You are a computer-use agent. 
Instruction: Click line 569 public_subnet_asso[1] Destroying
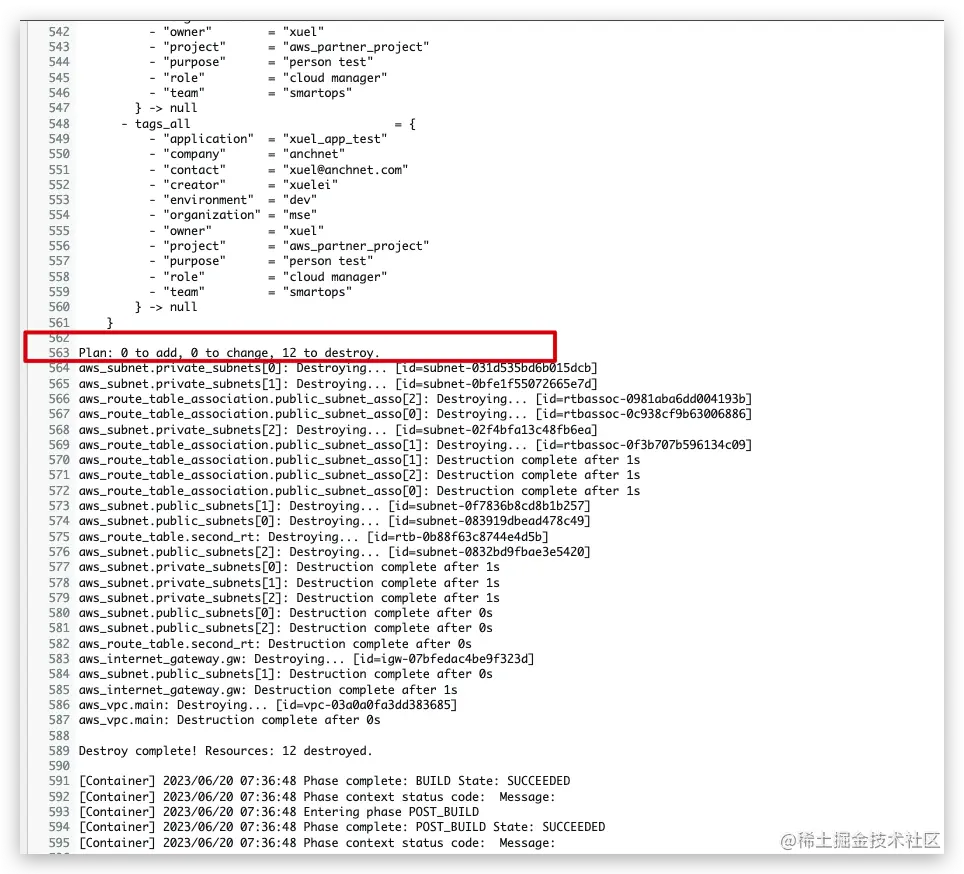point(415,445)
